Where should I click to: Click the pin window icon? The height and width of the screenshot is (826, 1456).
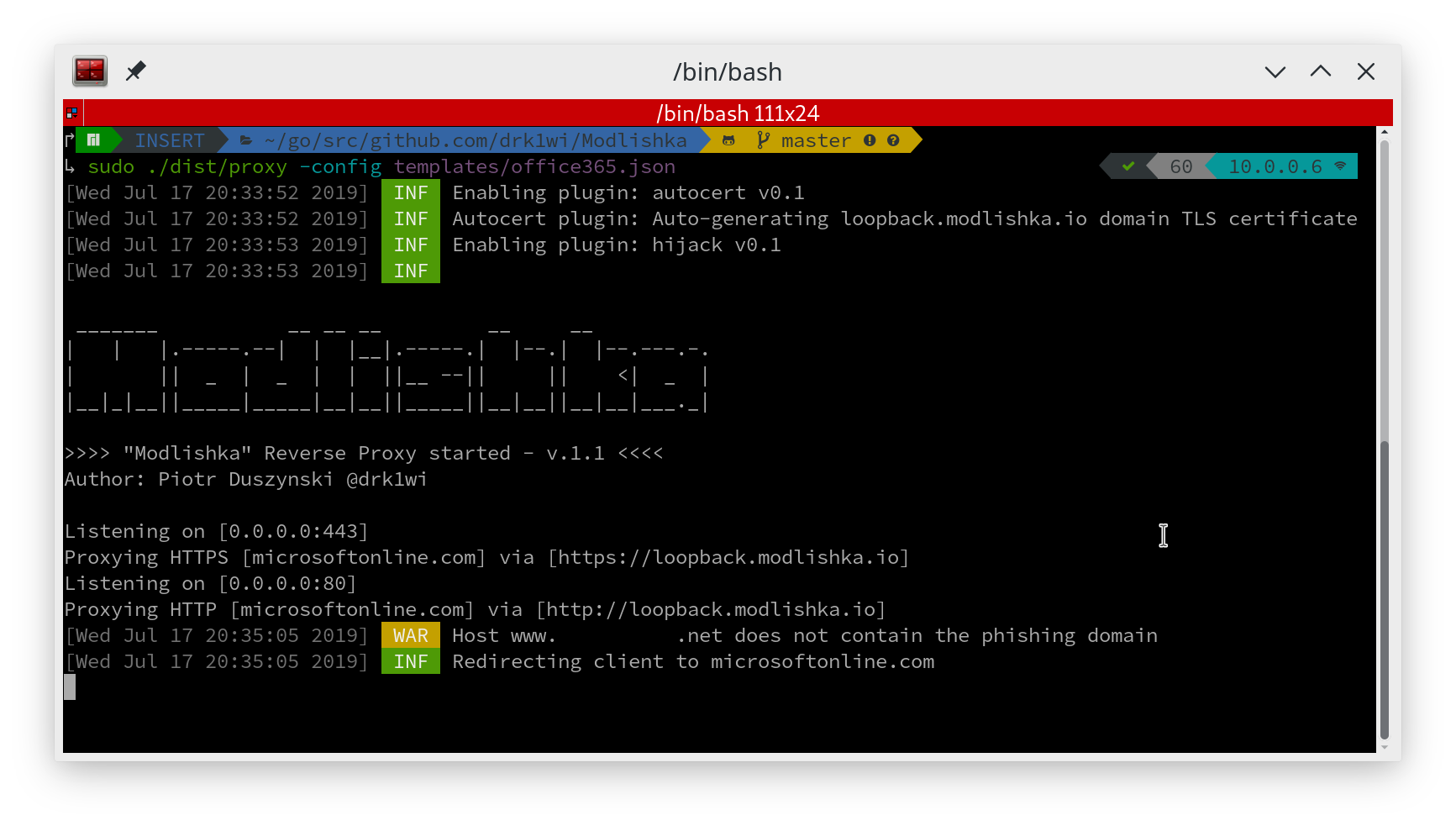pos(135,71)
